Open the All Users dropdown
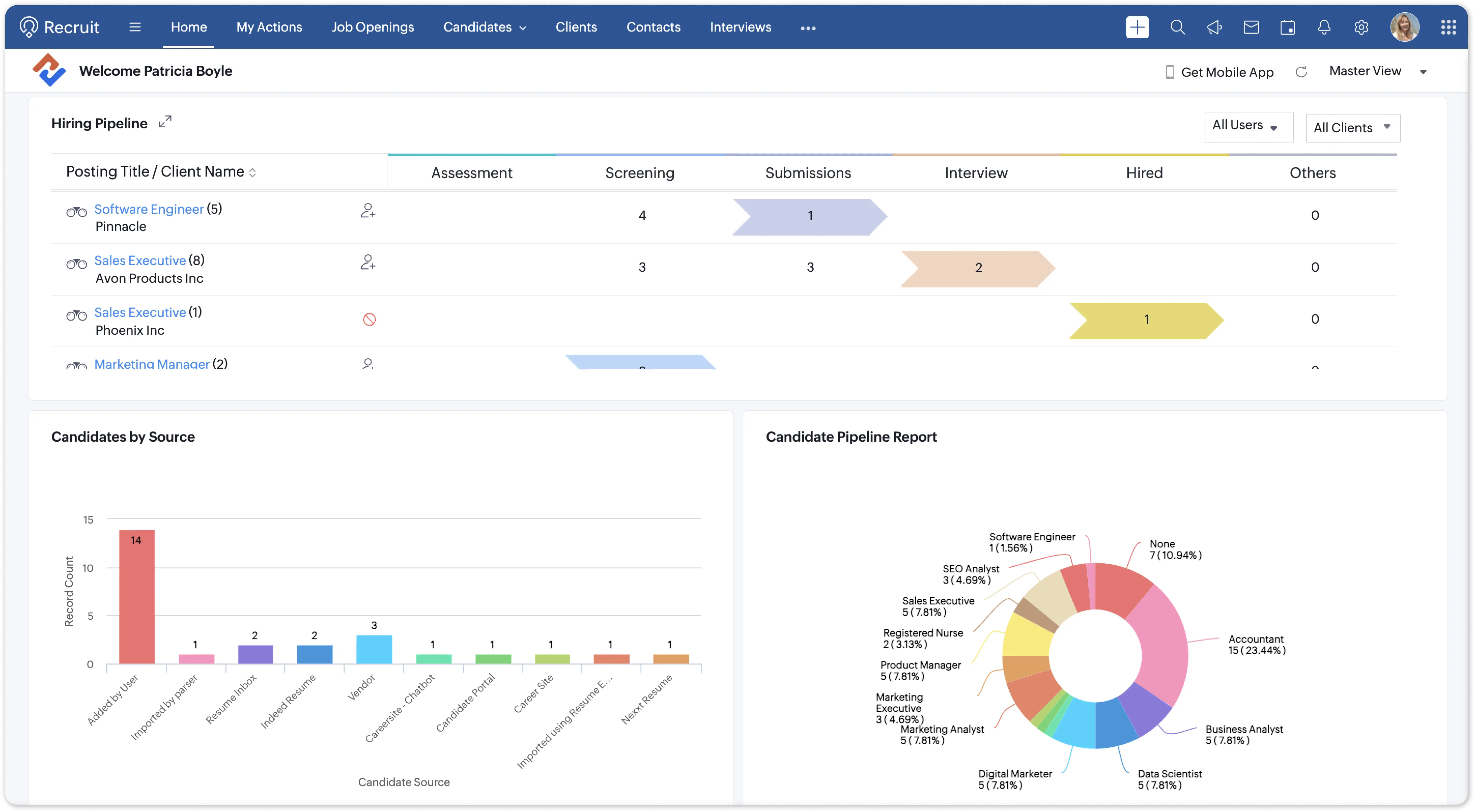The image size is (1475, 812). click(1248, 126)
